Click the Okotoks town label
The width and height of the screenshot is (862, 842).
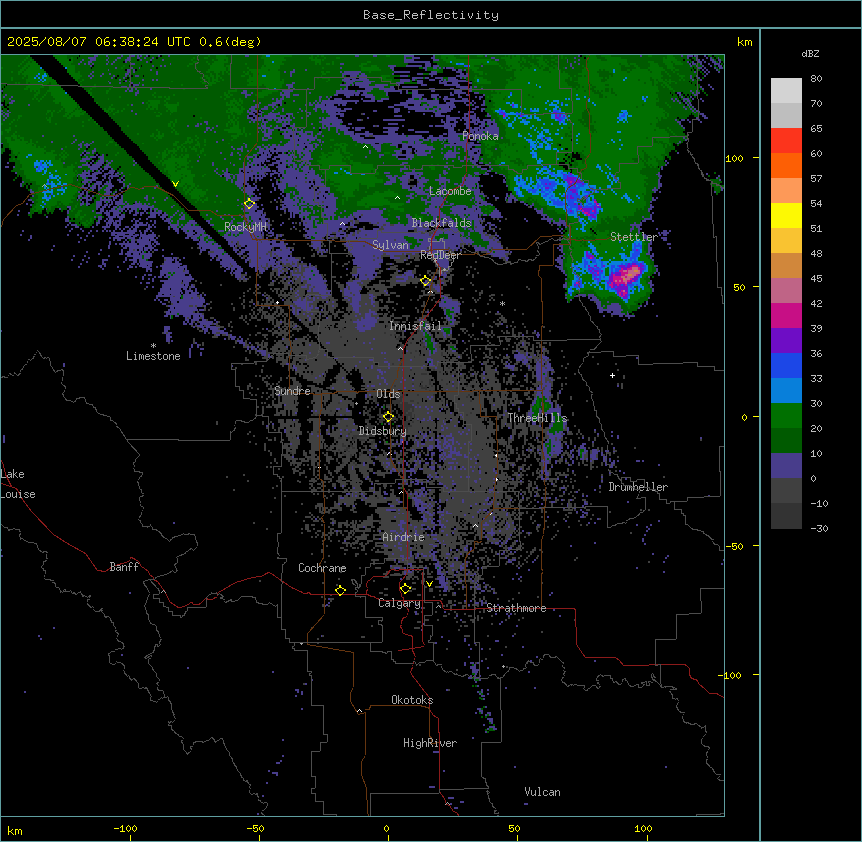pyautogui.click(x=412, y=700)
